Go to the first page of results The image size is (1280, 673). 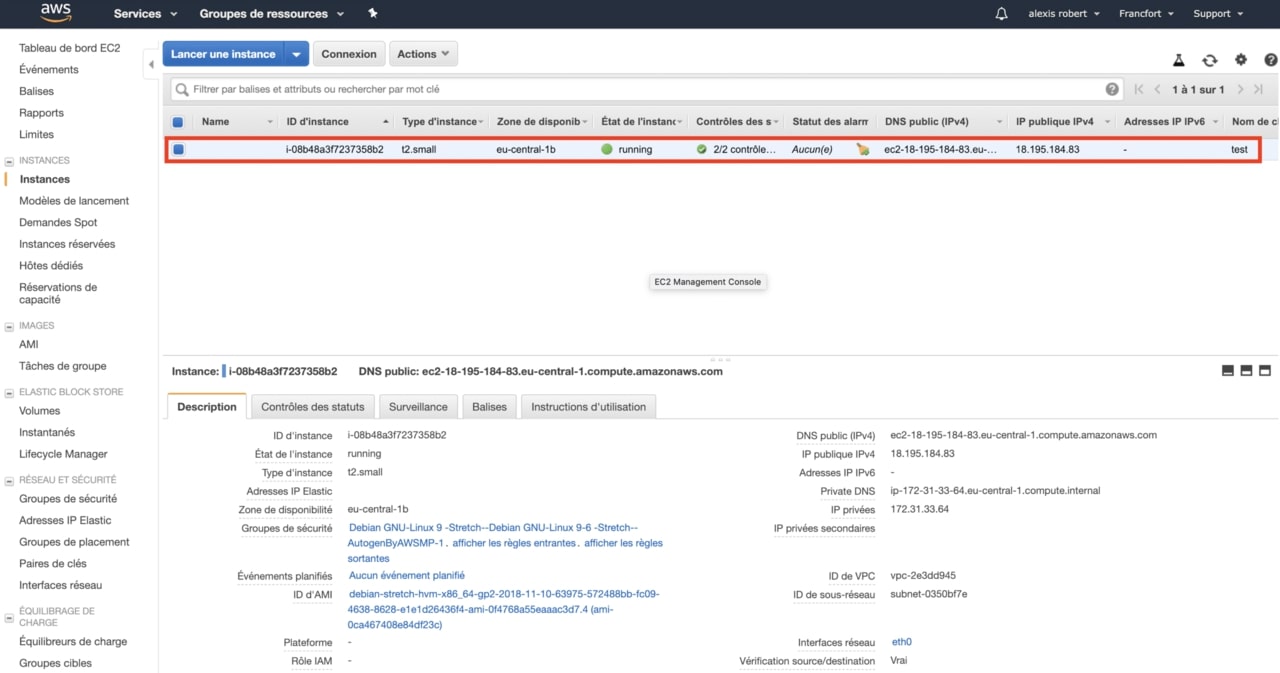pos(1139,89)
